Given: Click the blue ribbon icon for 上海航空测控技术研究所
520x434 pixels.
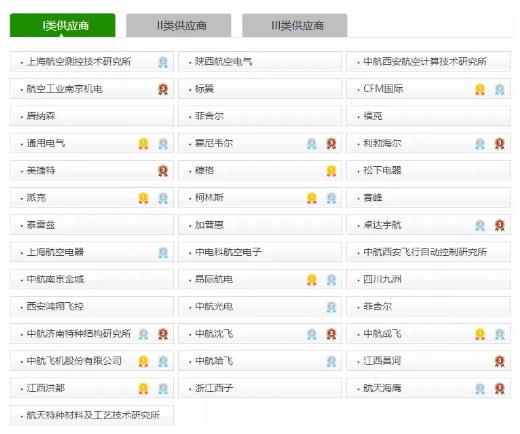Looking at the screenshot, I should pyautogui.click(x=163, y=62).
